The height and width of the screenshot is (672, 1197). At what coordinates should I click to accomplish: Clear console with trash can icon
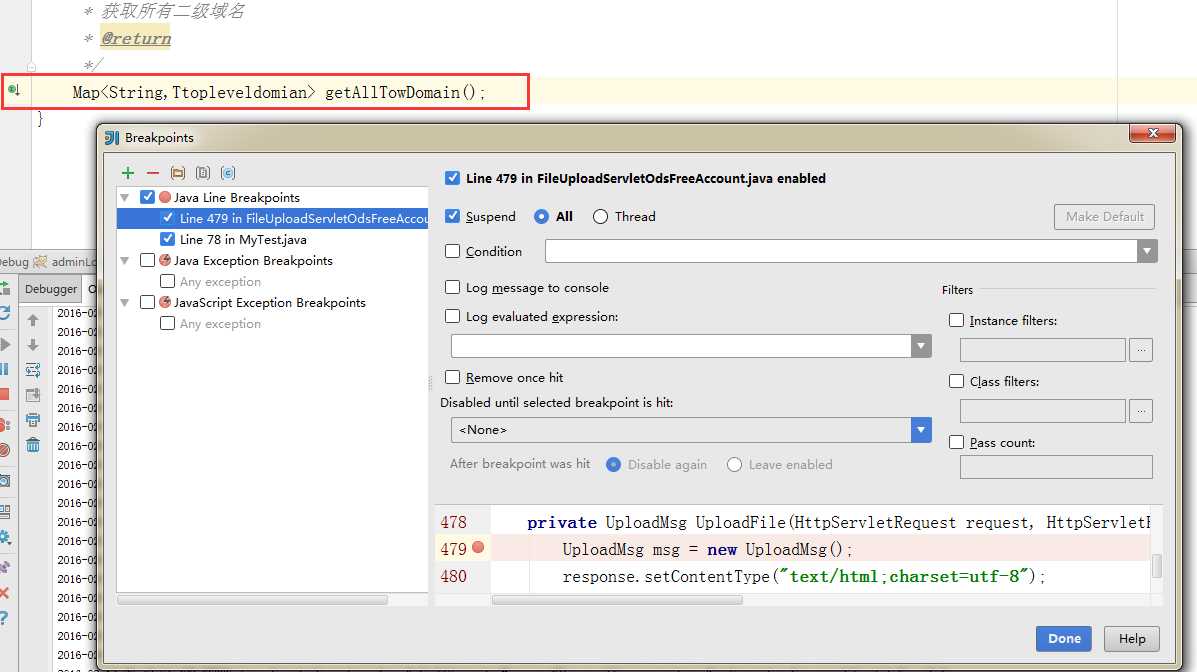(x=33, y=445)
